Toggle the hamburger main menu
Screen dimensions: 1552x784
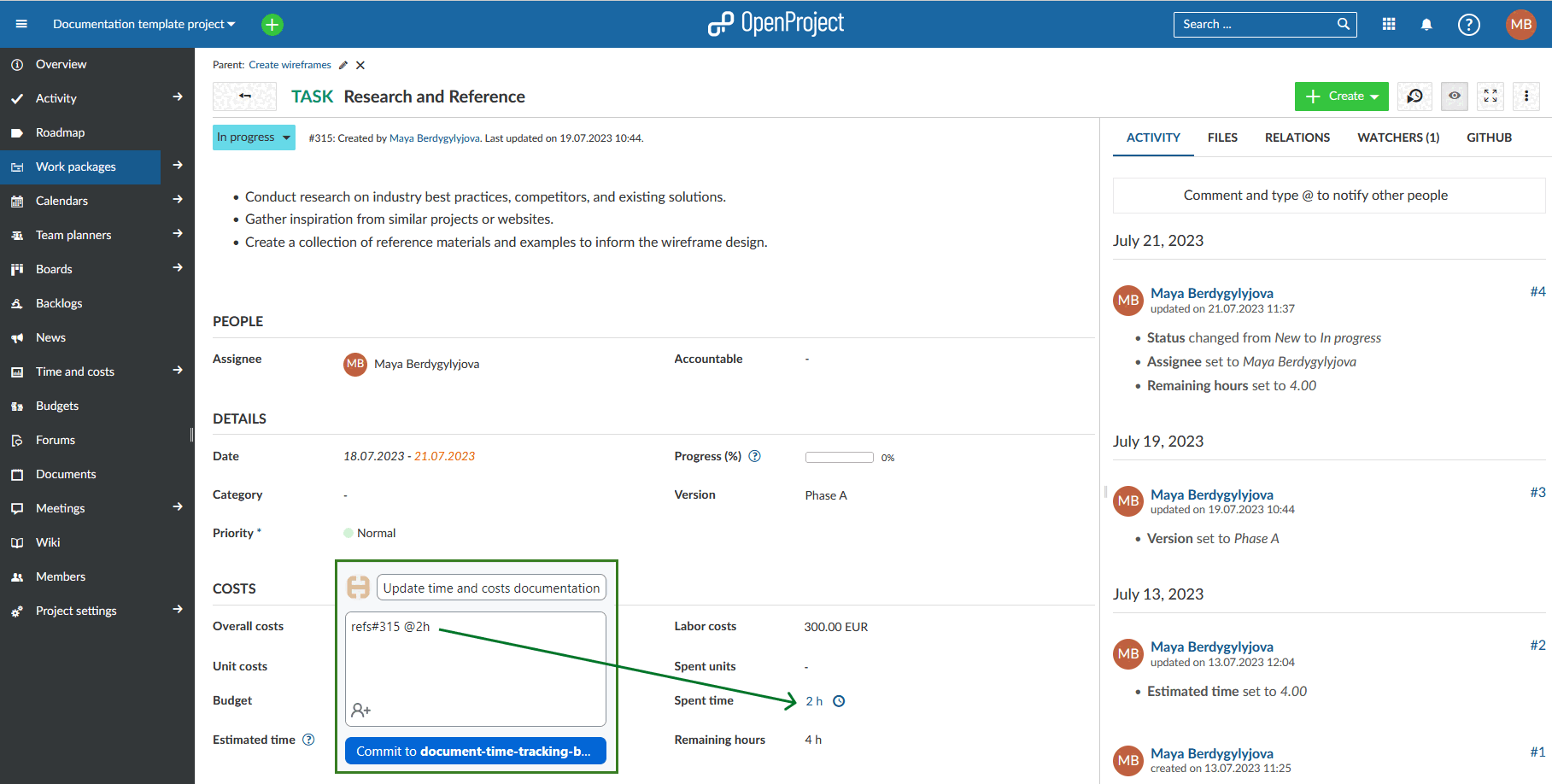point(21,25)
